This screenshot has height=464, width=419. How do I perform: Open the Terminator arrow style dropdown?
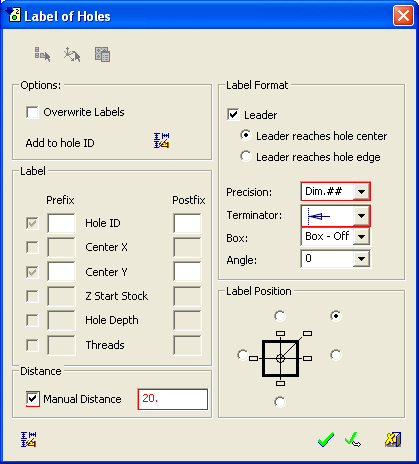361,216
